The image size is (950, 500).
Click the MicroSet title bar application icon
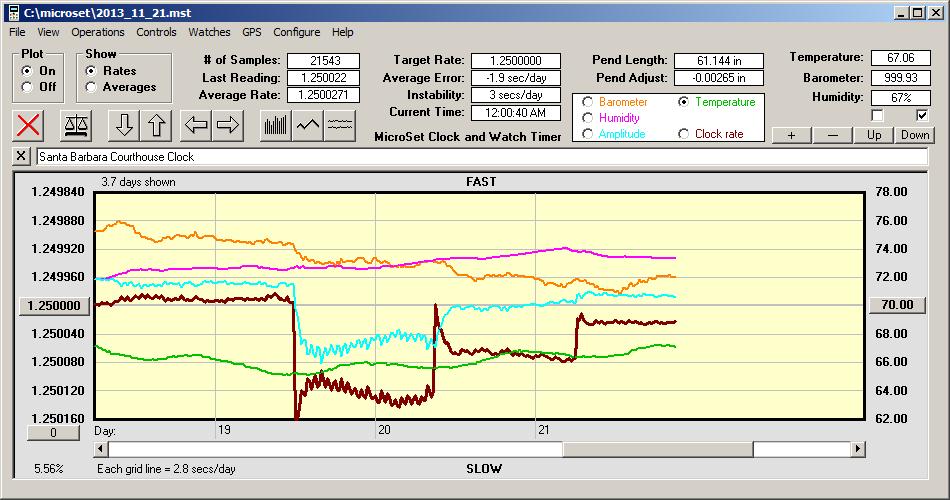point(13,13)
